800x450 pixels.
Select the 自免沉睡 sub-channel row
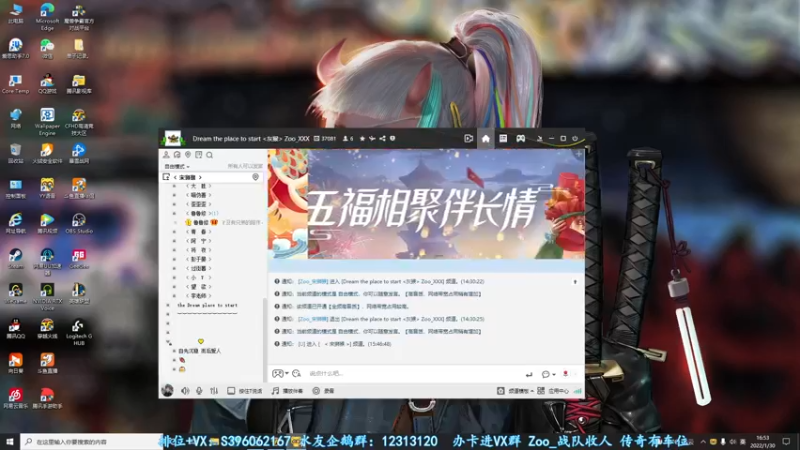coord(199,351)
